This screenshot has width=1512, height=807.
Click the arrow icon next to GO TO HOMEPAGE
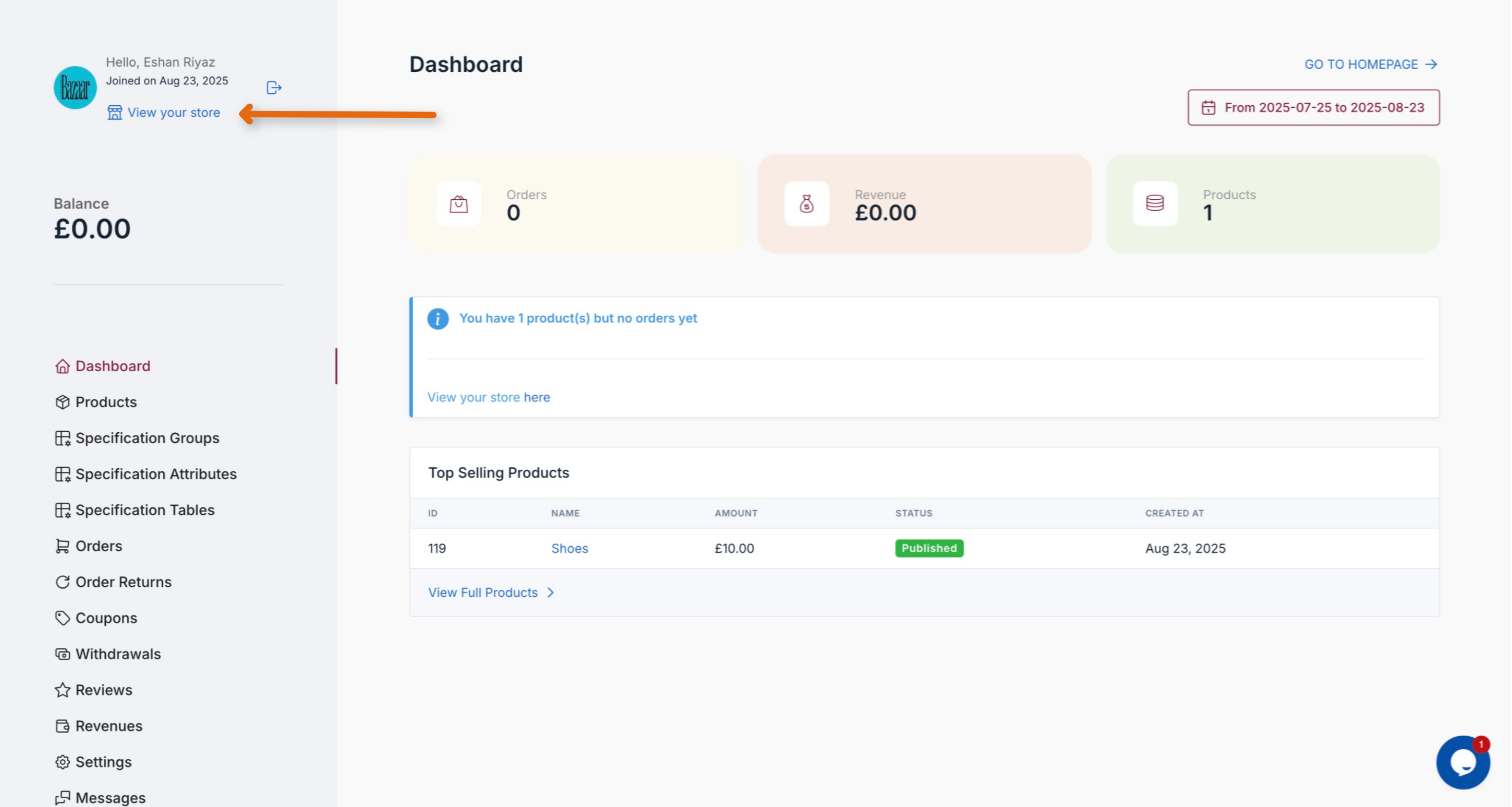pyautogui.click(x=1431, y=64)
